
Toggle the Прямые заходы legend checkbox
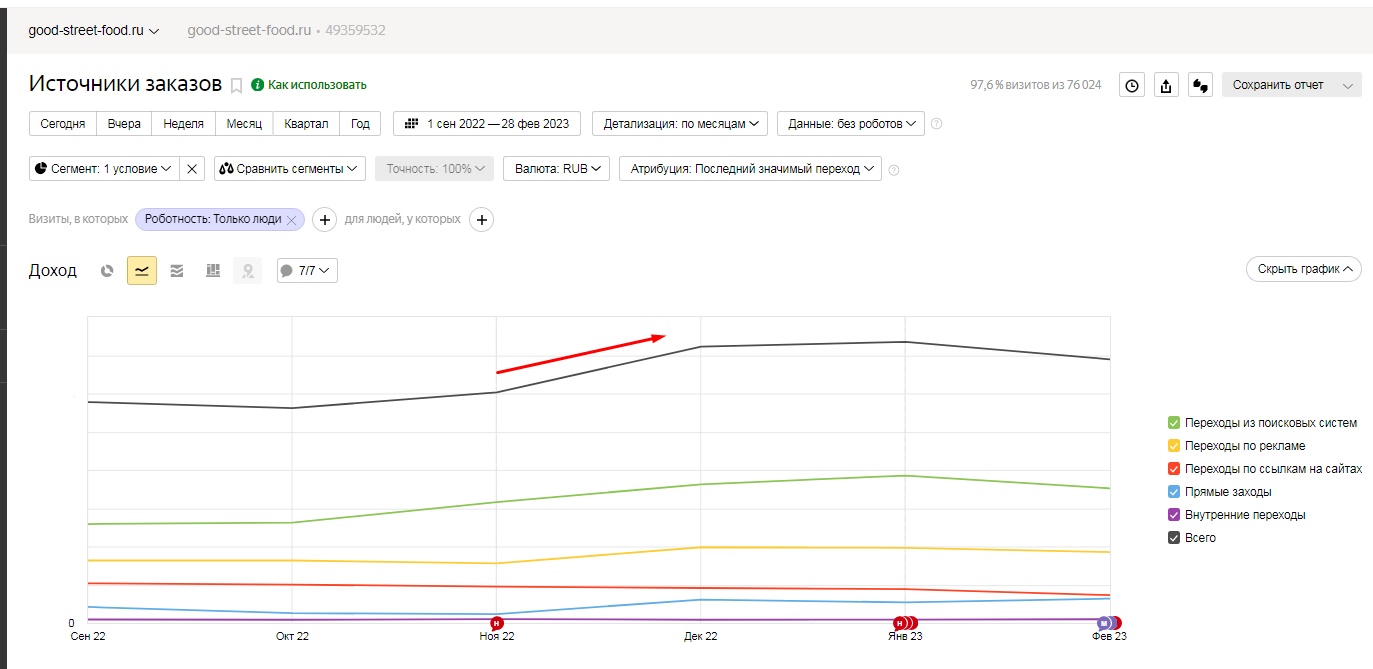pyautogui.click(x=1174, y=492)
